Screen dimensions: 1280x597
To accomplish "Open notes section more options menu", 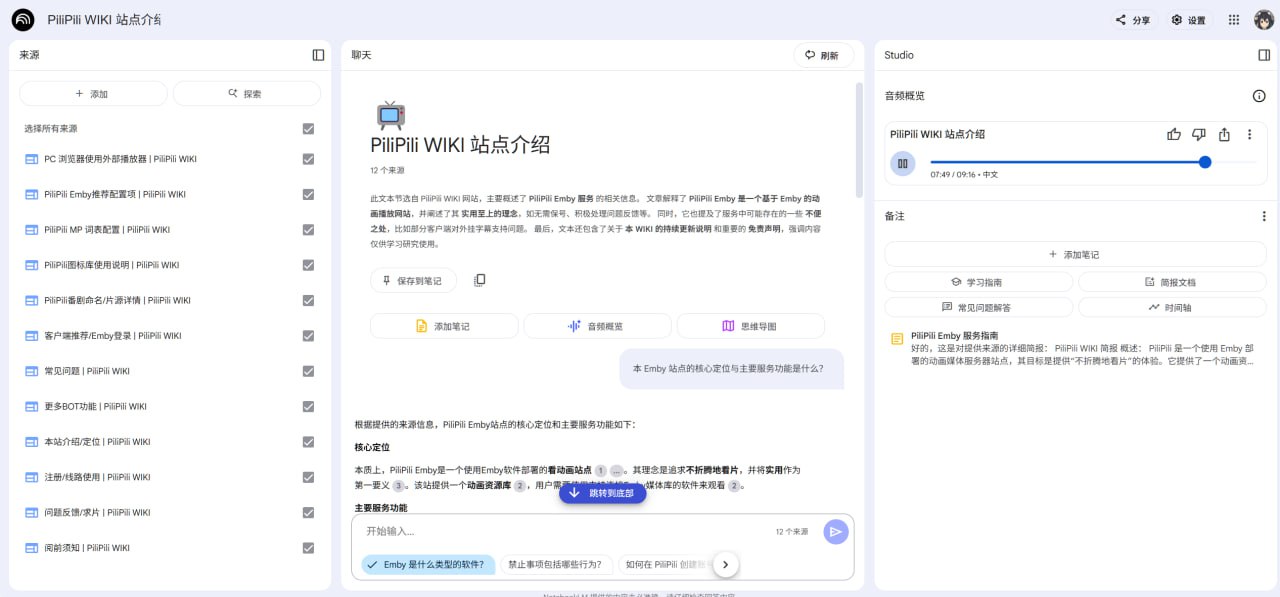I will pyautogui.click(x=1264, y=216).
